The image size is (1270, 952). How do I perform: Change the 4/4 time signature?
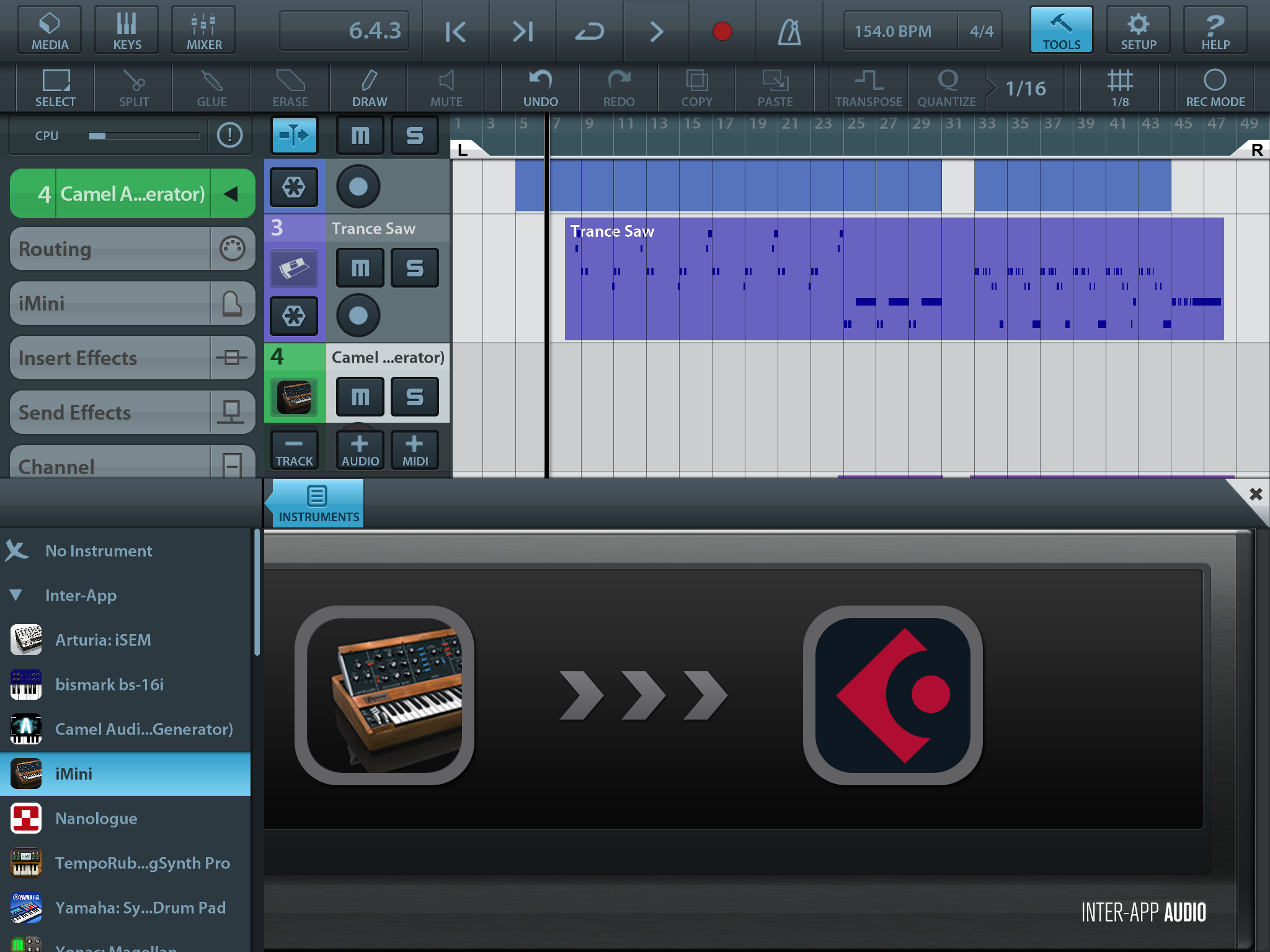tap(981, 31)
